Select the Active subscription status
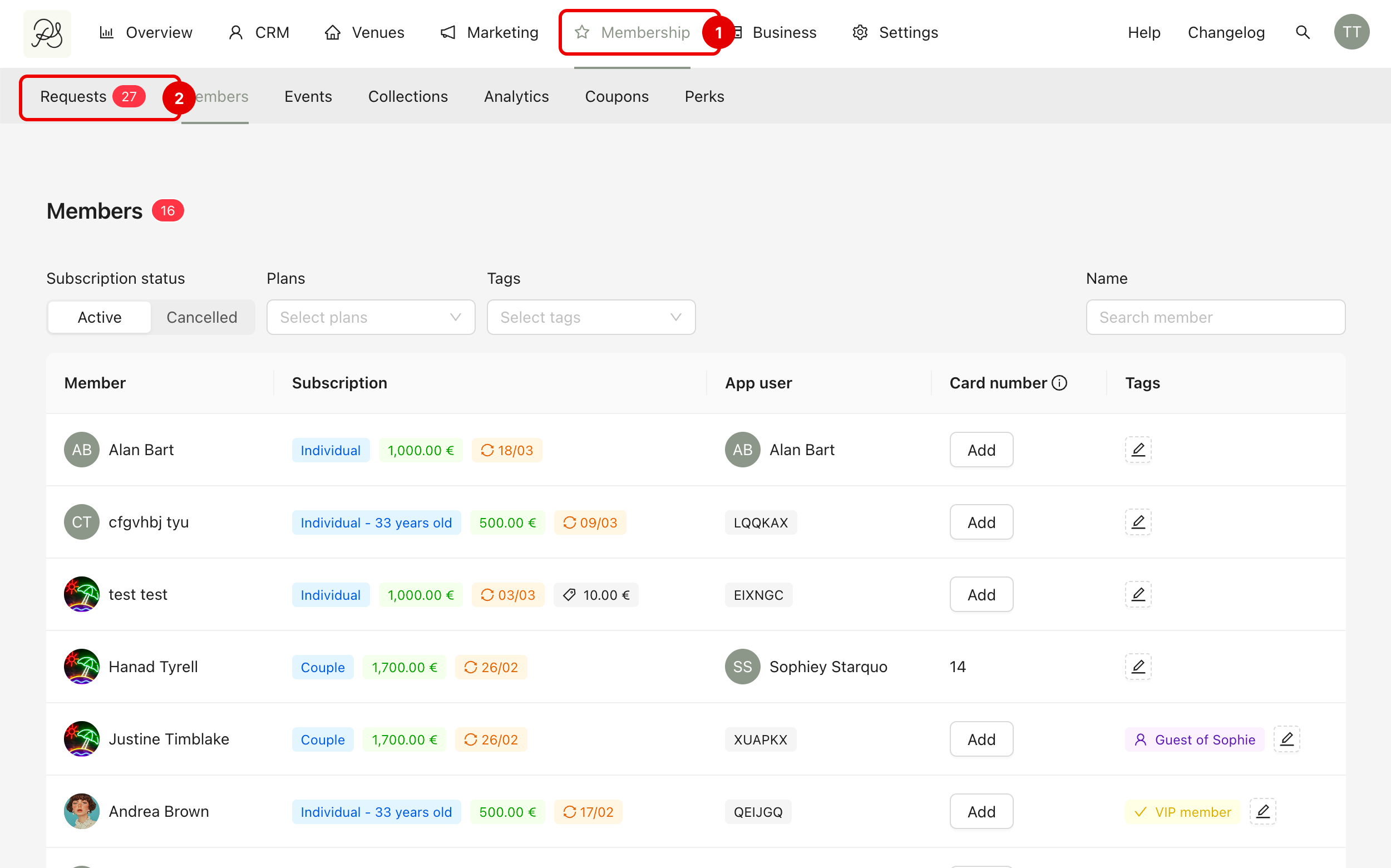 pos(99,318)
